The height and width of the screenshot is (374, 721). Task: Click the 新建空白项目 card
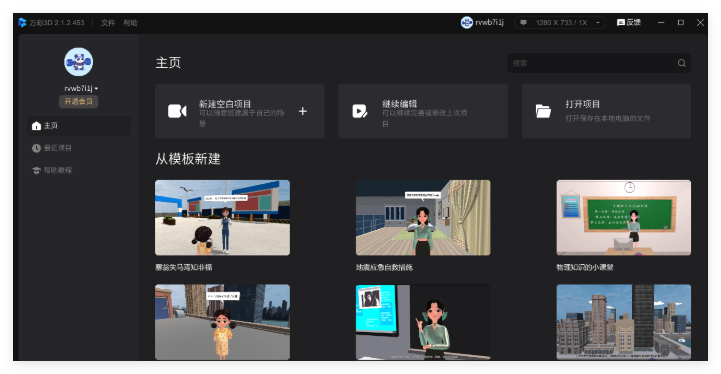240,111
